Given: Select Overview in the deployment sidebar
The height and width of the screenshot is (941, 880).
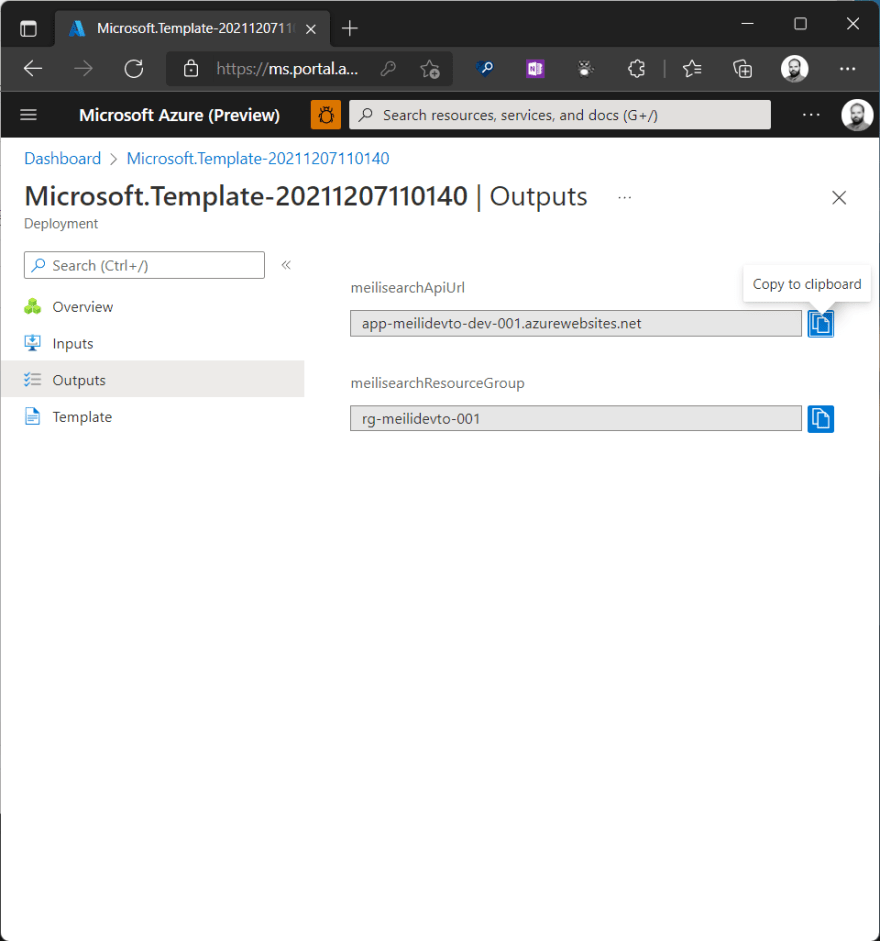Looking at the screenshot, I should point(80,306).
